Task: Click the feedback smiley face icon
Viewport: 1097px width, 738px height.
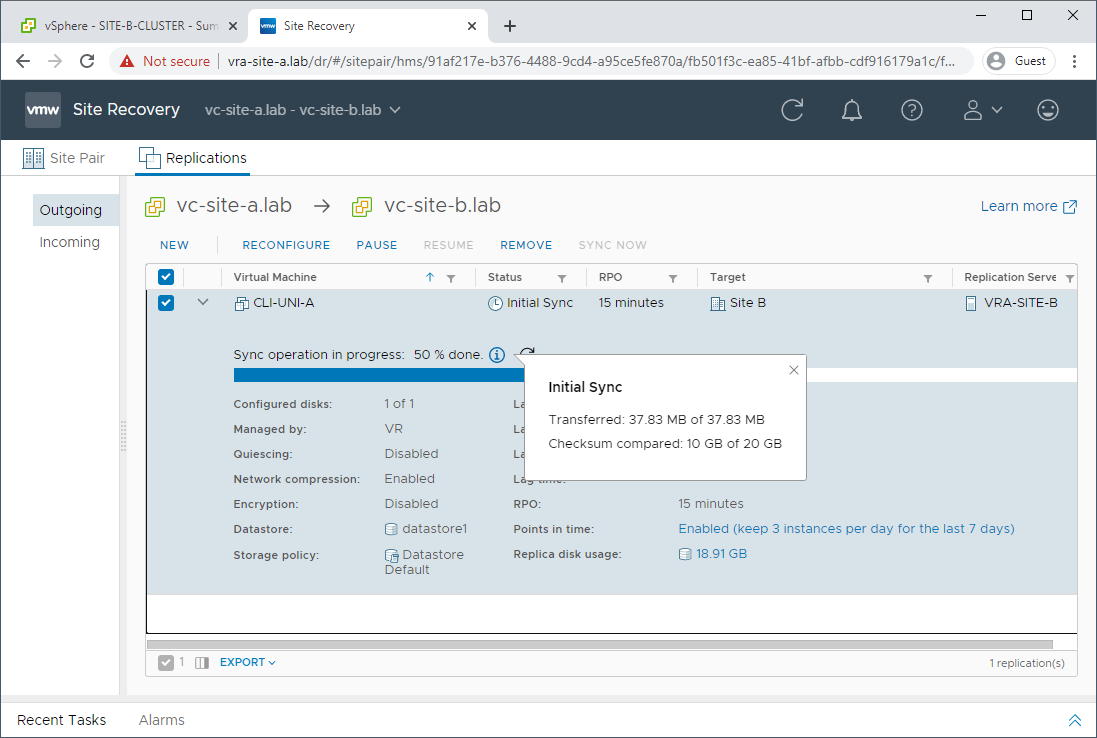Action: (x=1048, y=110)
